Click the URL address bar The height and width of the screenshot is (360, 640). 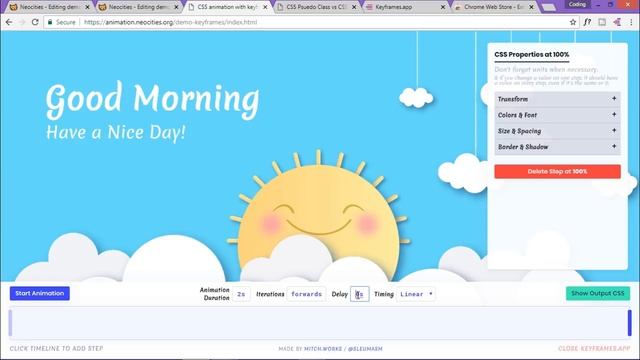coord(310,22)
